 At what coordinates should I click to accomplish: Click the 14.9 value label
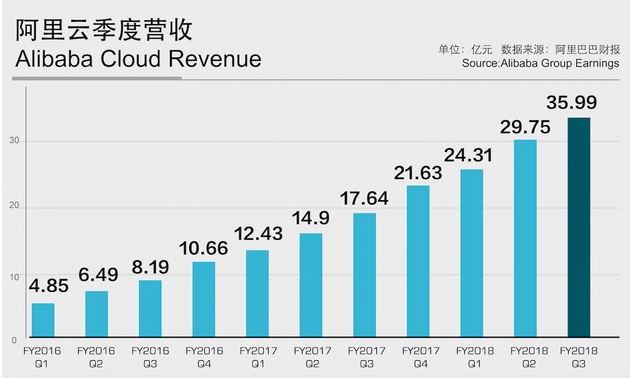[x=311, y=218]
